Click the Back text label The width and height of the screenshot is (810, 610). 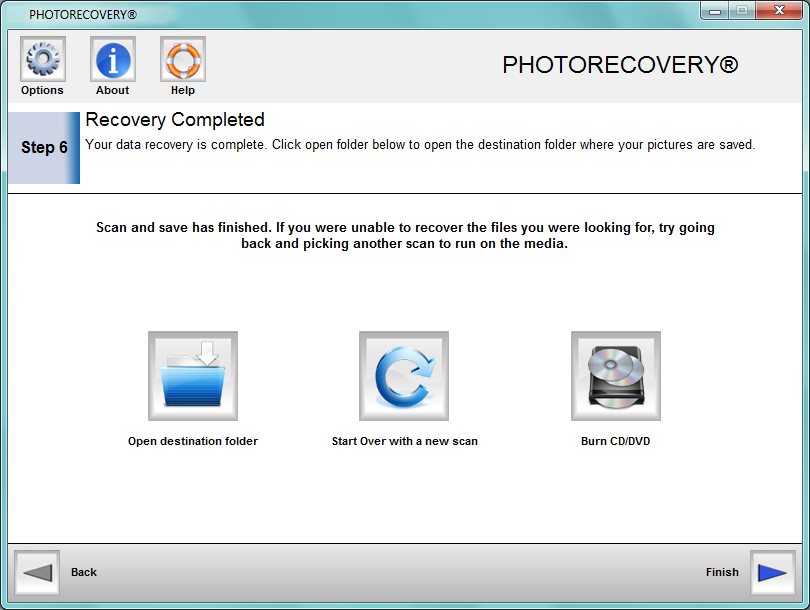(84, 572)
